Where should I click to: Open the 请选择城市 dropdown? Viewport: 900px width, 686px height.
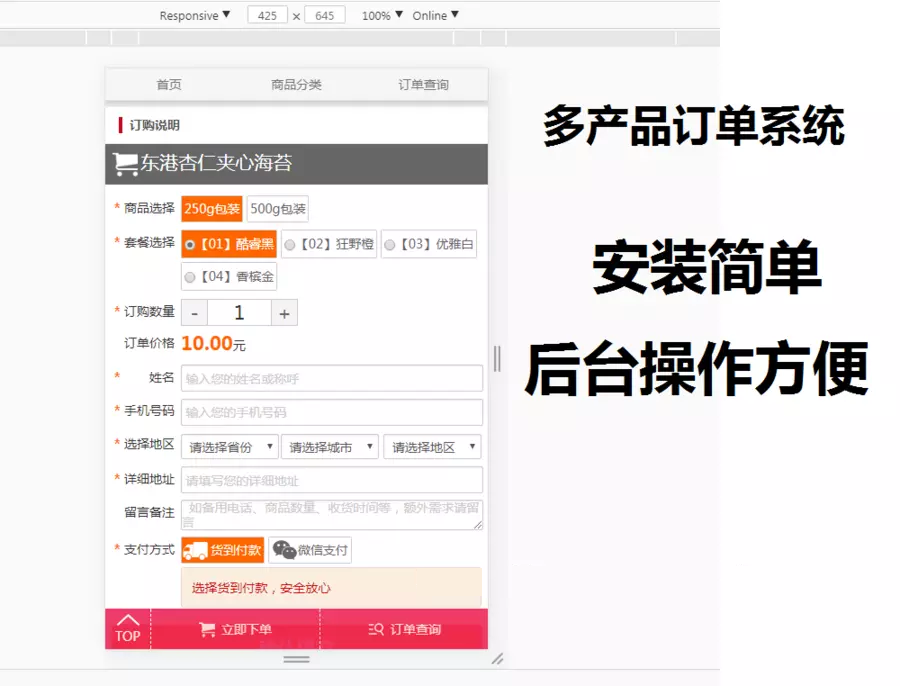coord(330,447)
